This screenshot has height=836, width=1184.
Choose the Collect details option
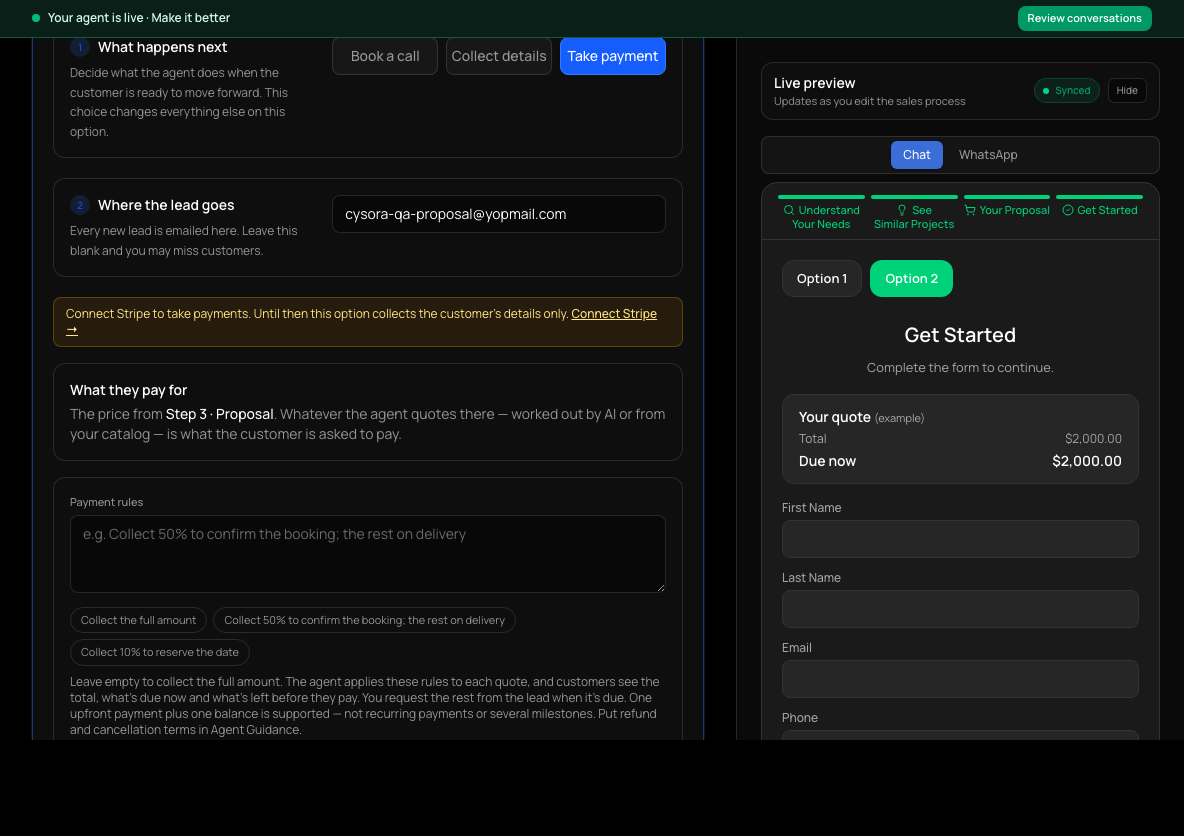point(498,56)
